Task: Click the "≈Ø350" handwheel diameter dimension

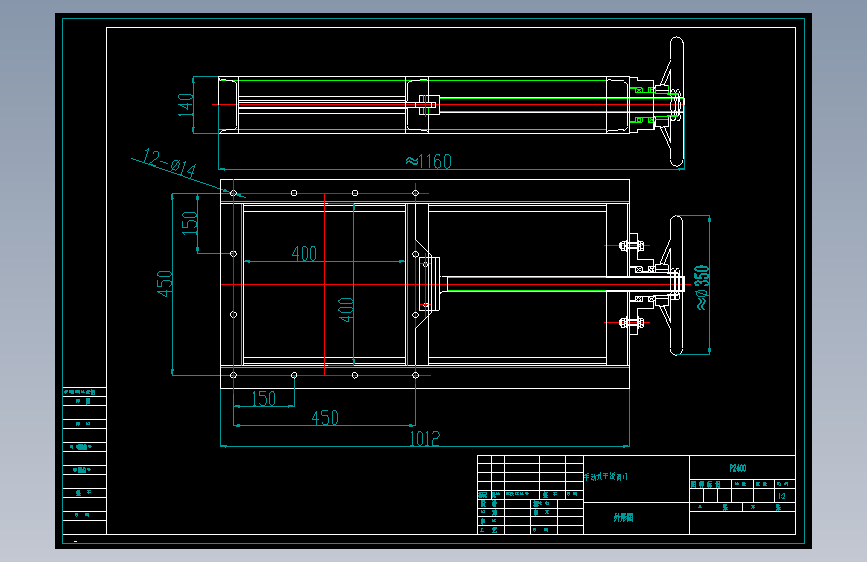Action: pos(702,288)
